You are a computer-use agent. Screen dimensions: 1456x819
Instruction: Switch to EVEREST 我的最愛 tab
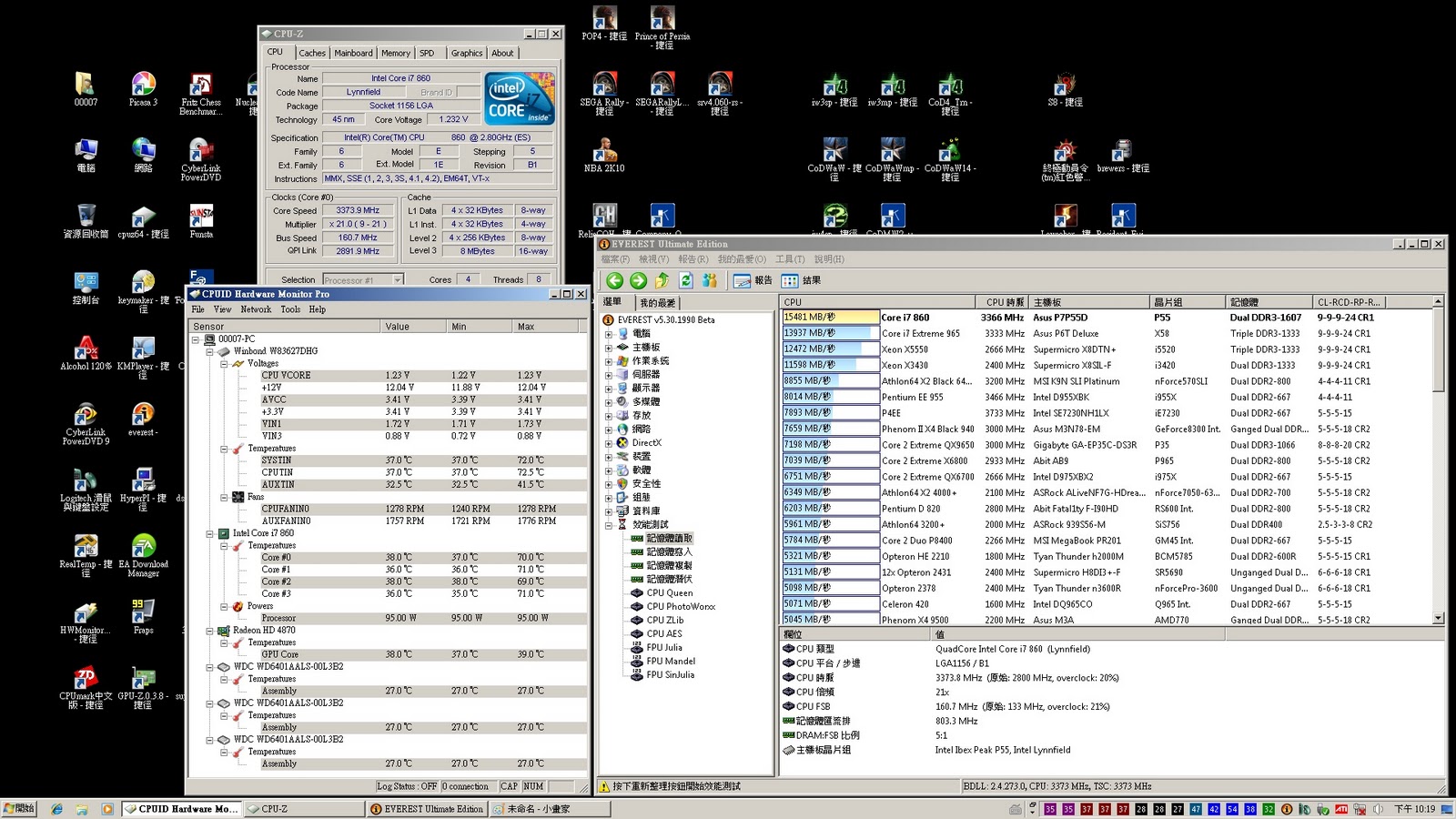tap(657, 303)
